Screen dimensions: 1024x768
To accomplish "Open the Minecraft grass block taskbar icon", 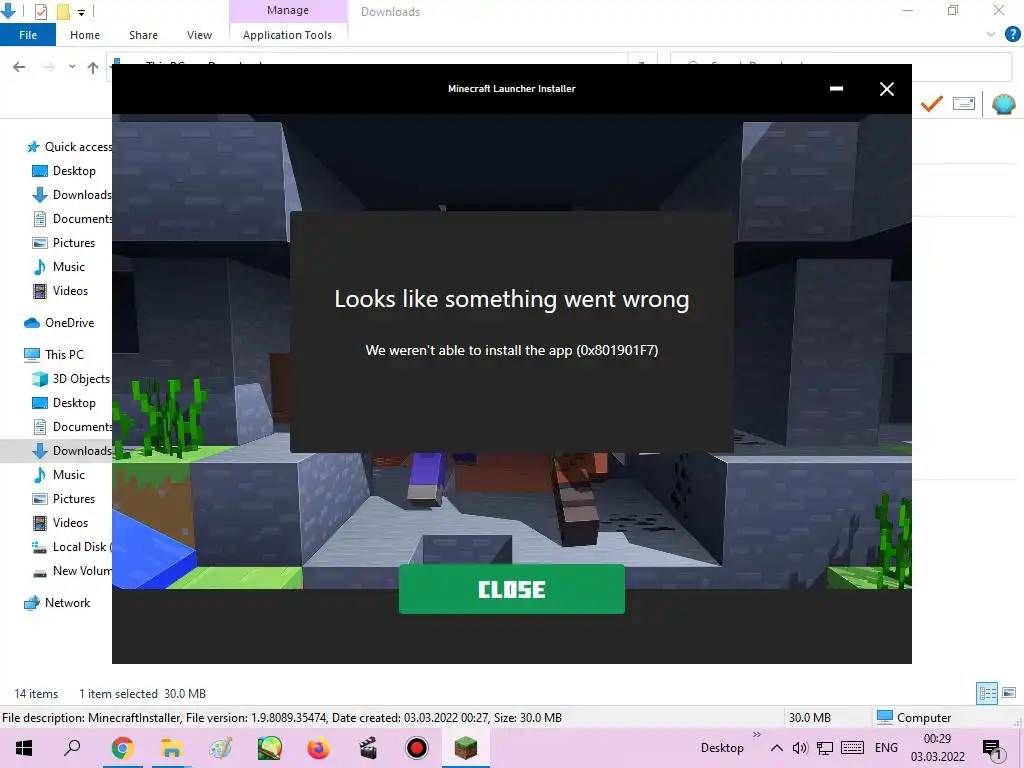I will (466, 748).
